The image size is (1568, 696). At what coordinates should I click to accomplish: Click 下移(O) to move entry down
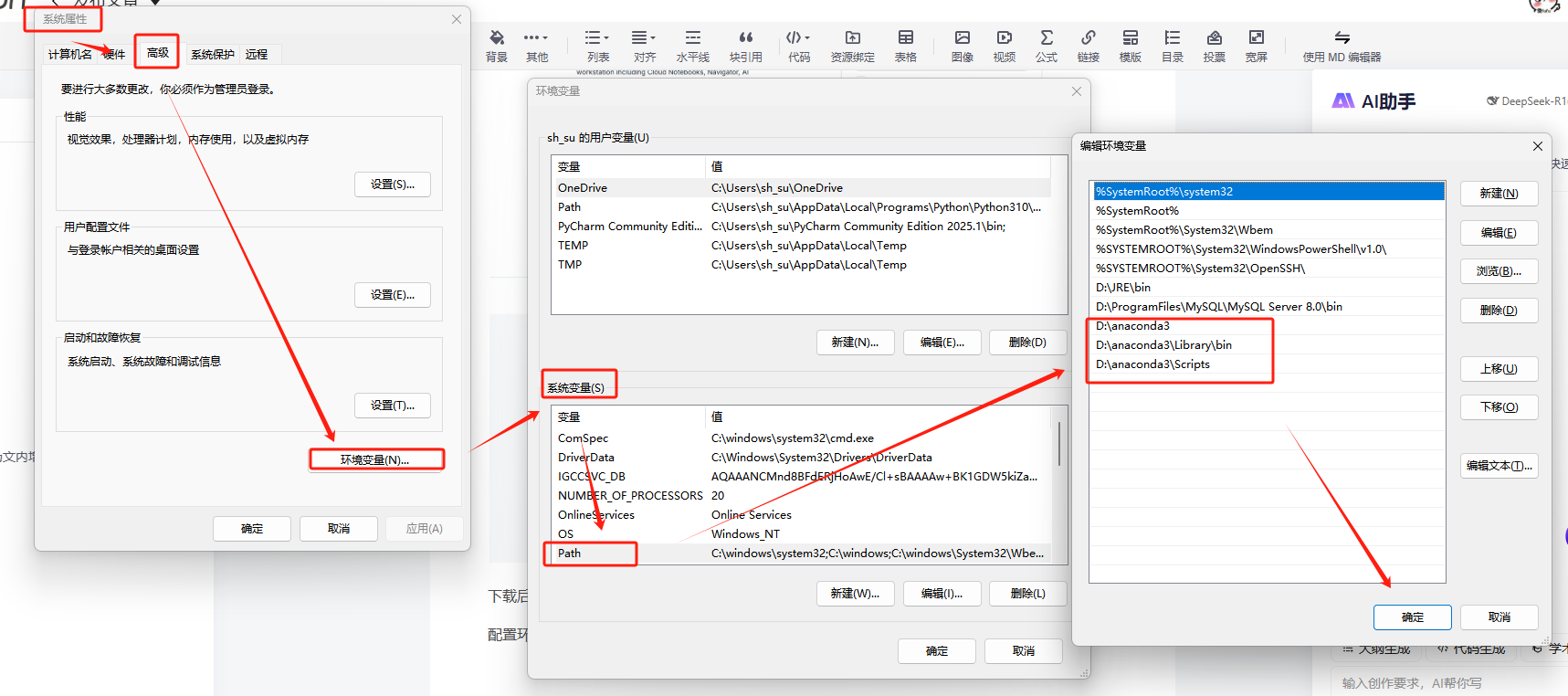click(x=1499, y=407)
